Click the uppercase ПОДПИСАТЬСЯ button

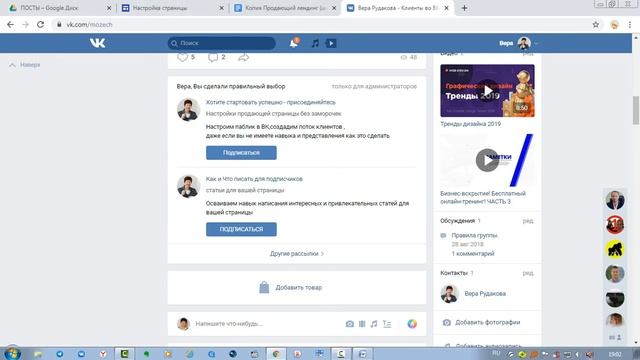[241, 229]
